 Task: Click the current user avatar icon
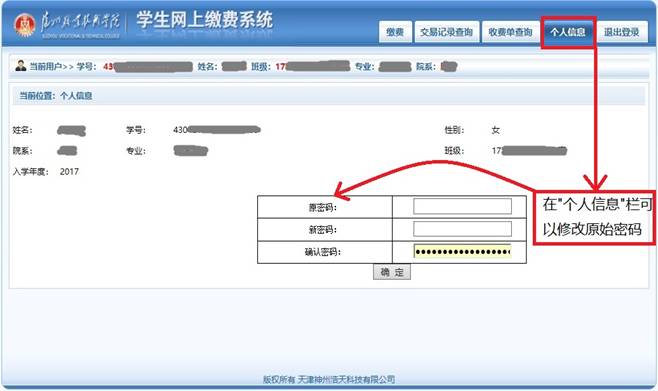point(21,66)
